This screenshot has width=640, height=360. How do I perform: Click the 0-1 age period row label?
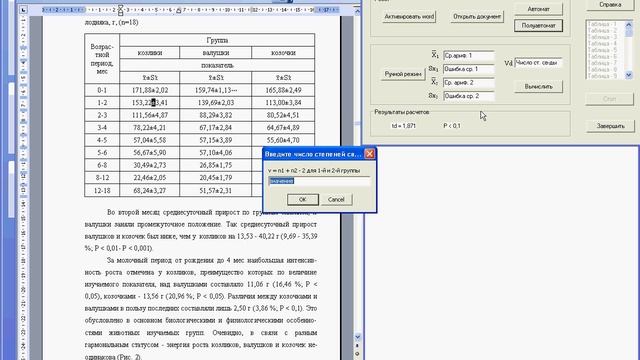[102, 90]
